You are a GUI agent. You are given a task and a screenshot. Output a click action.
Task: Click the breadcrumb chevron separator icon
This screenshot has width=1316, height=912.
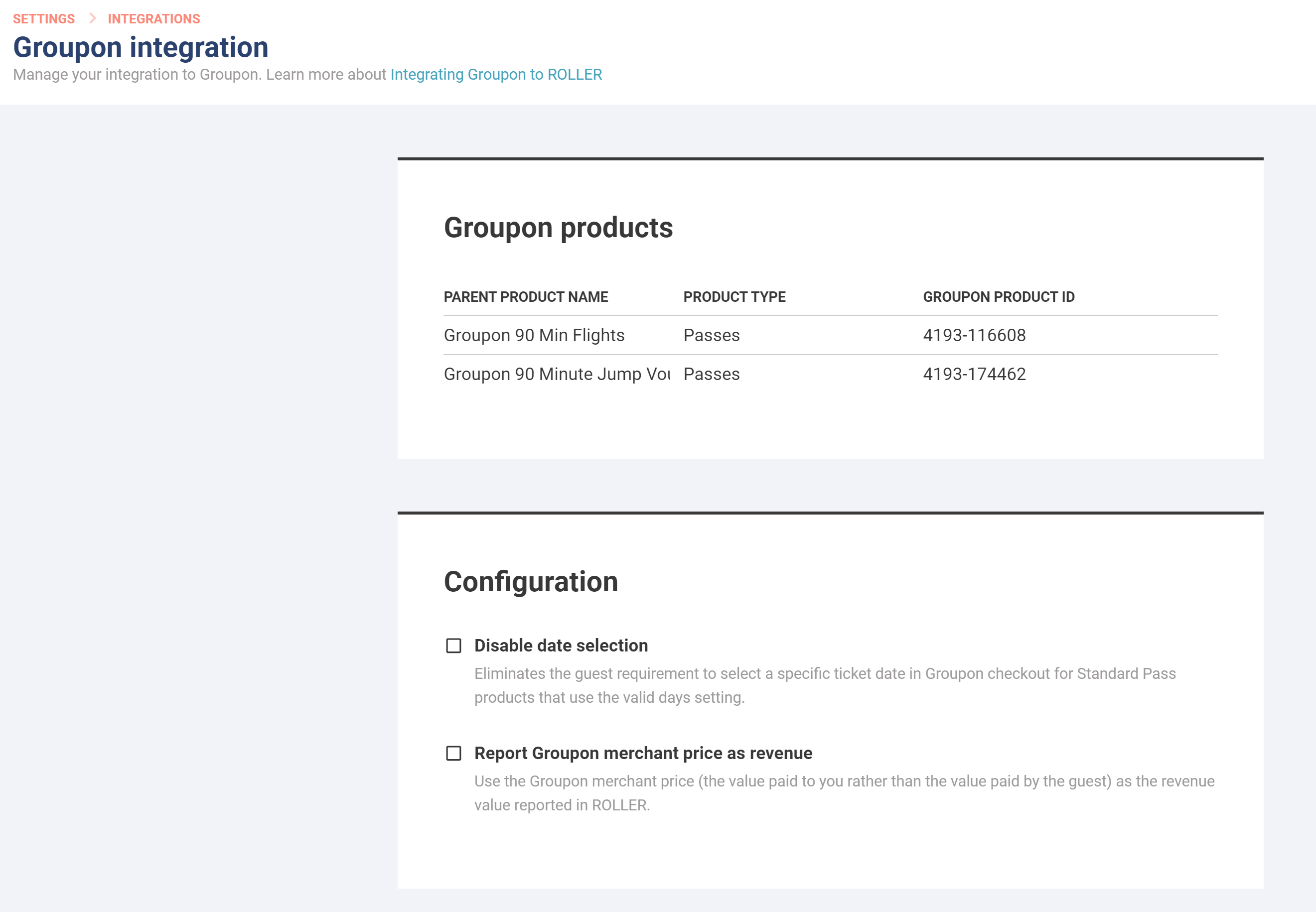[92, 18]
